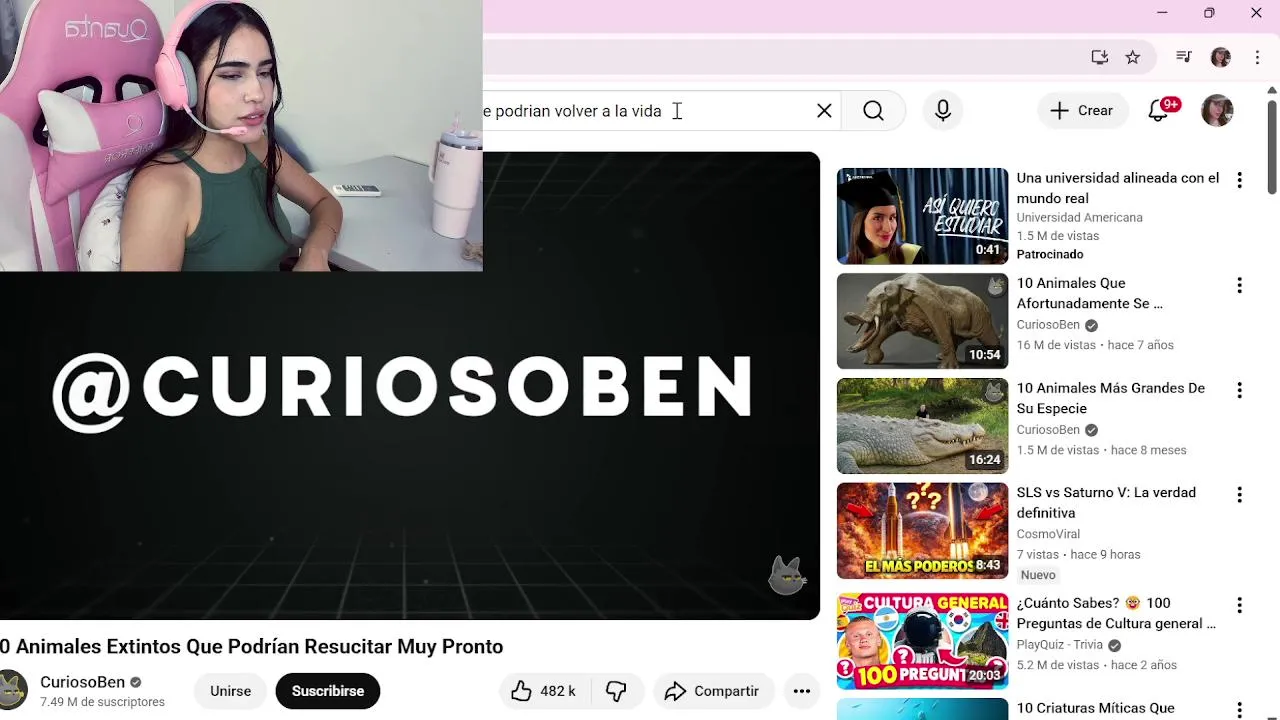
Task: Open the Chrome three-dot menu
Action: click(1257, 57)
